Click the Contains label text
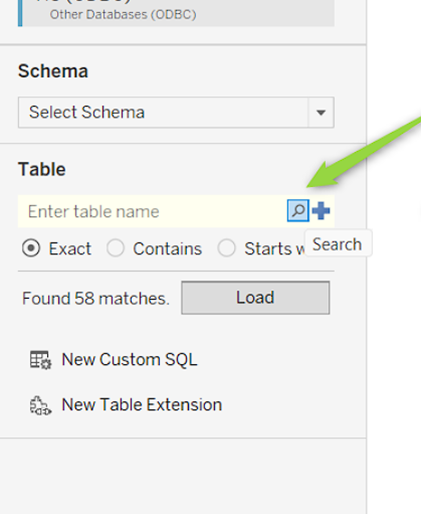The height and width of the screenshot is (514, 421). pos(167,249)
